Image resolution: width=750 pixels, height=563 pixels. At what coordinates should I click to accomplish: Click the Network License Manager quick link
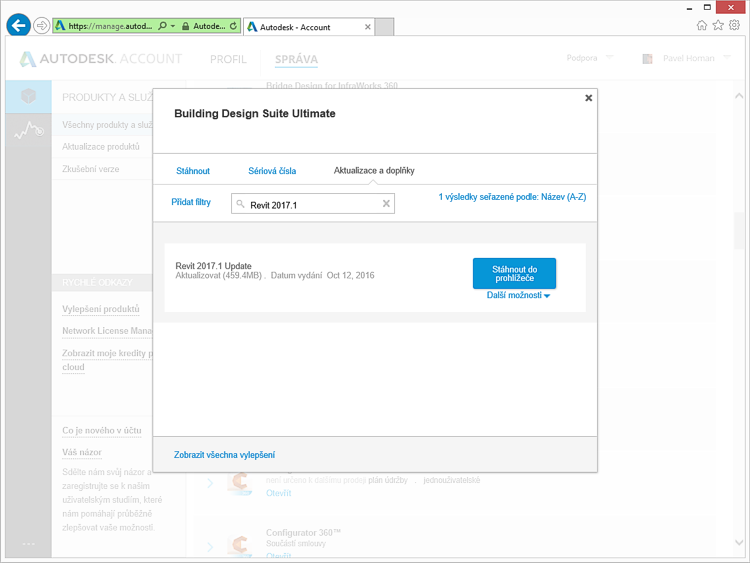(x=107, y=331)
